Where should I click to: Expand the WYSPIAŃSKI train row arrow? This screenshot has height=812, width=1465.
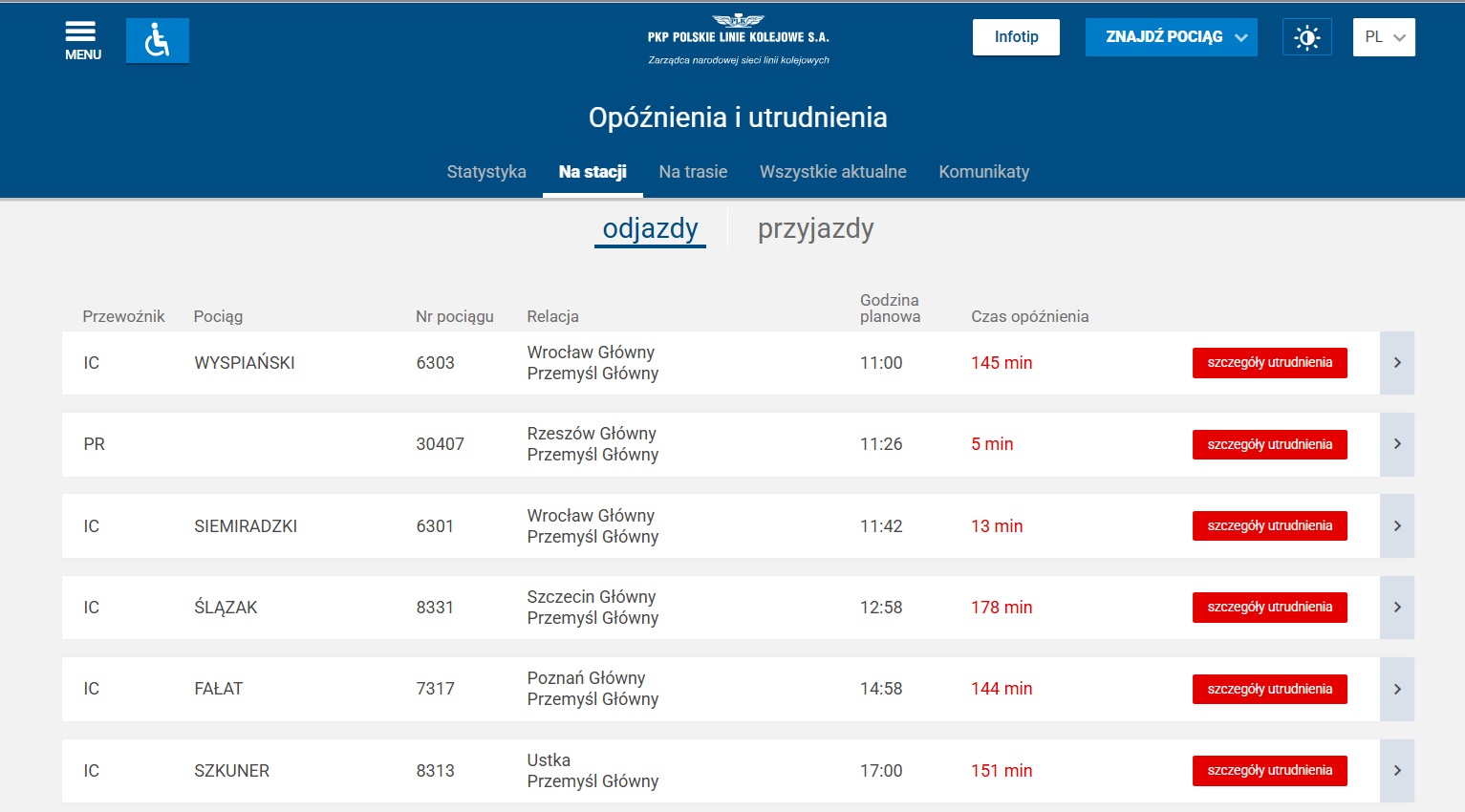click(x=1396, y=363)
